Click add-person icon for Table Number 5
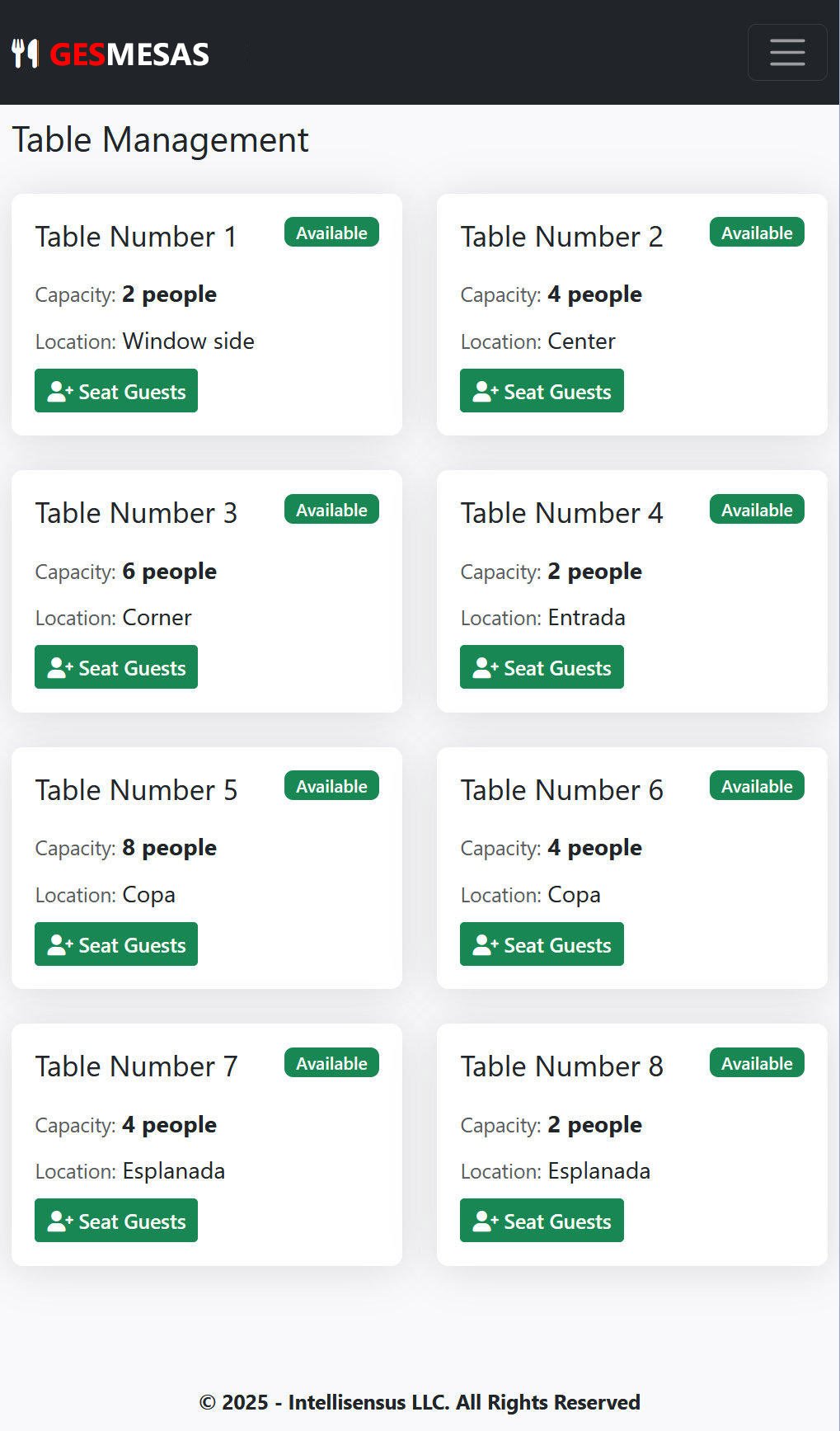Viewport: 840px width, 1431px height. [x=60, y=944]
